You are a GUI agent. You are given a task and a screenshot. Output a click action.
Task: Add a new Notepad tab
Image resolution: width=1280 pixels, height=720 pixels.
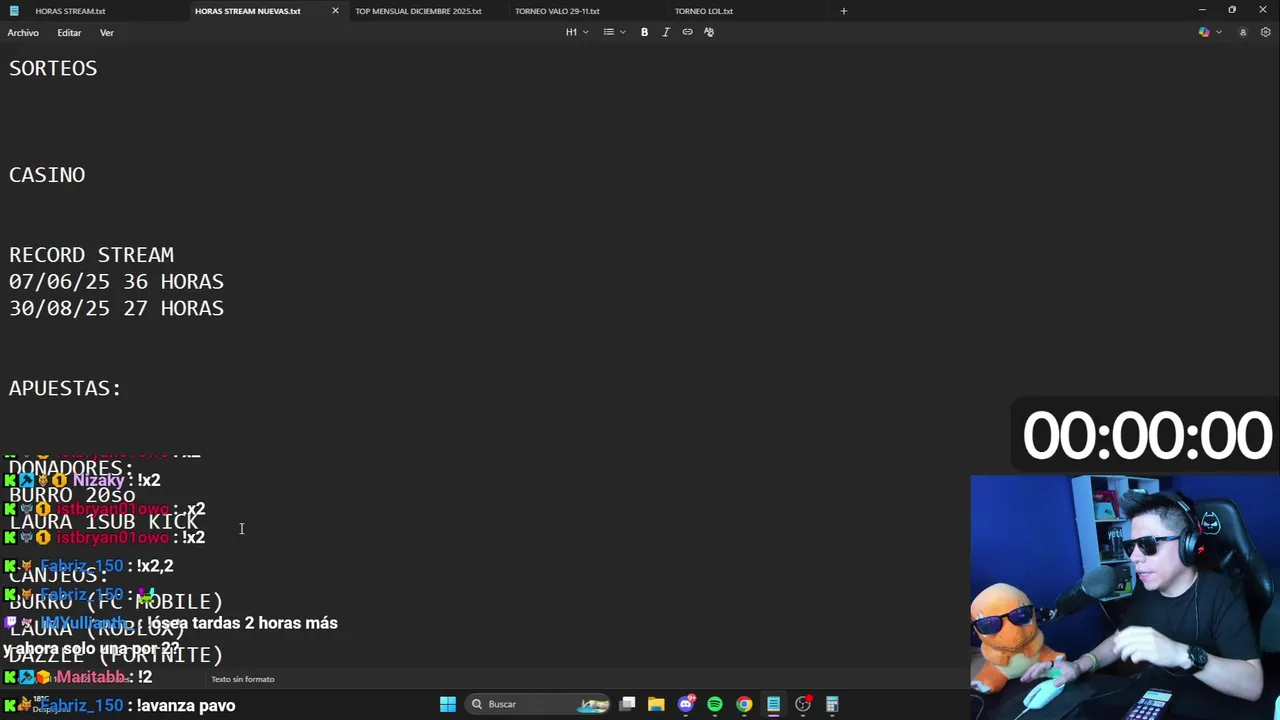coord(843,11)
